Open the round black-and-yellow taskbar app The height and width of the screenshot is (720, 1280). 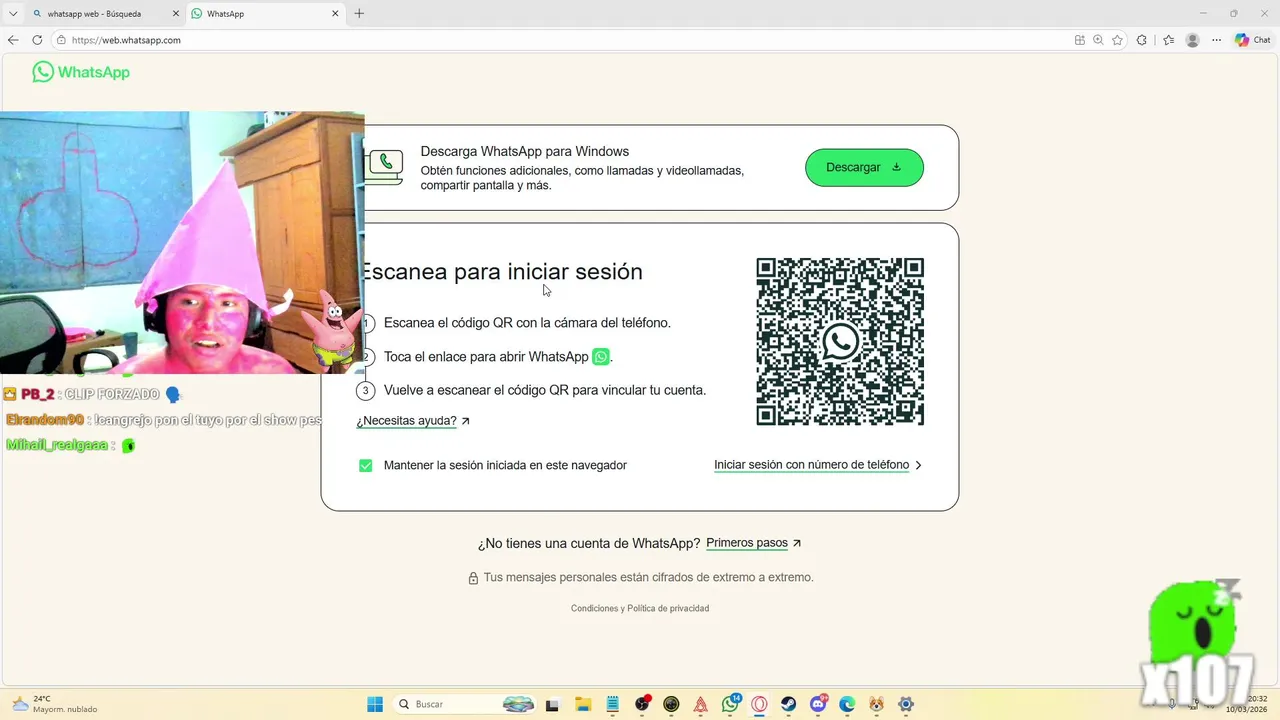[671, 704]
